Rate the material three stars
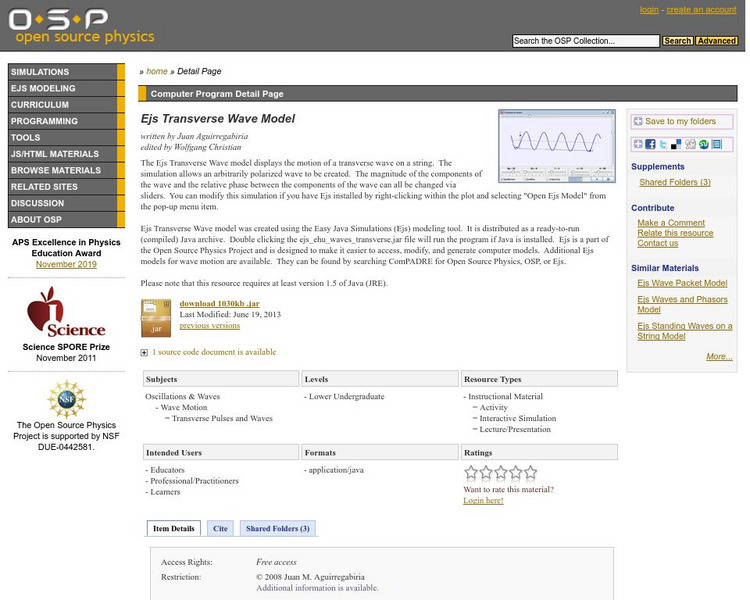Viewport: 750px width, 600px height. click(501, 473)
